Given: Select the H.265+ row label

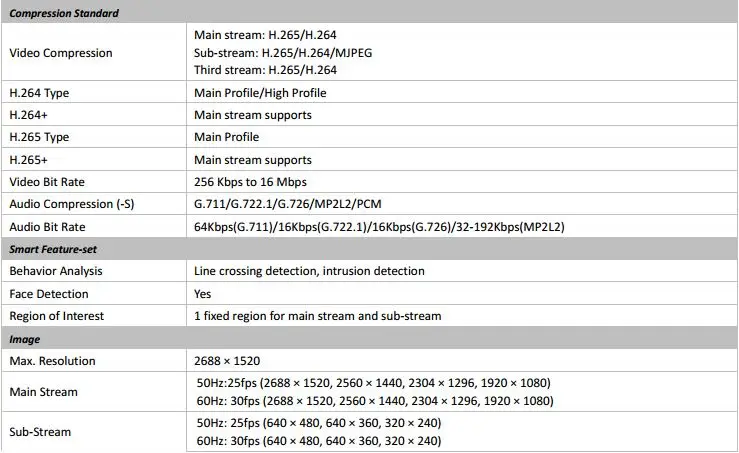Looking at the screenshot, I should (28, 160).
